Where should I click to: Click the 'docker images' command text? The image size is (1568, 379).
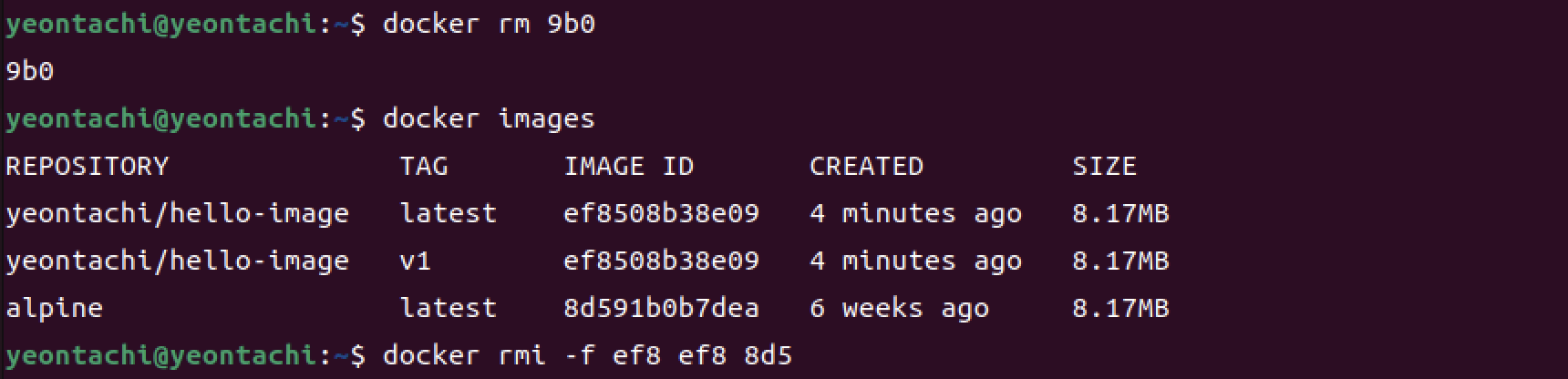489,118
